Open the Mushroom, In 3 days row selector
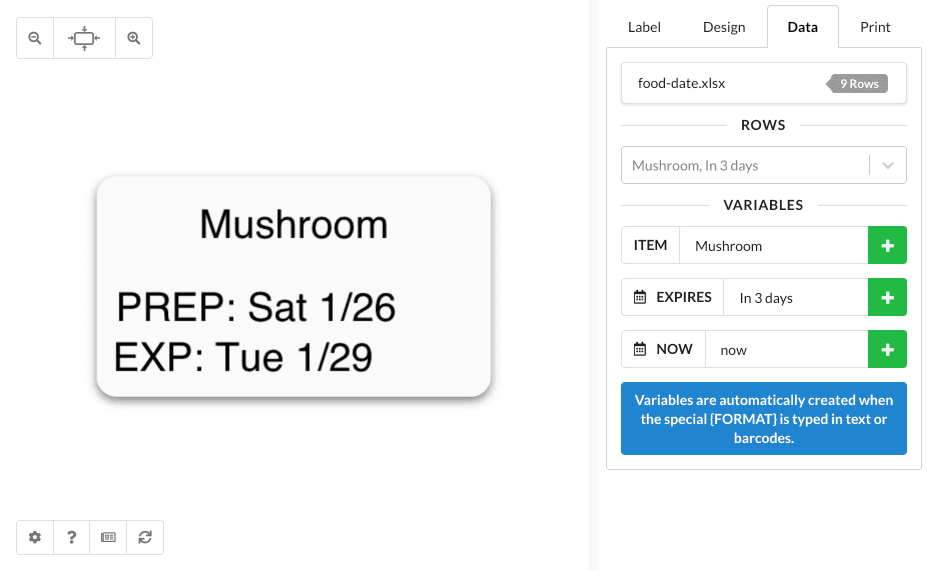 pyautogui.click(x=745, y=166)
